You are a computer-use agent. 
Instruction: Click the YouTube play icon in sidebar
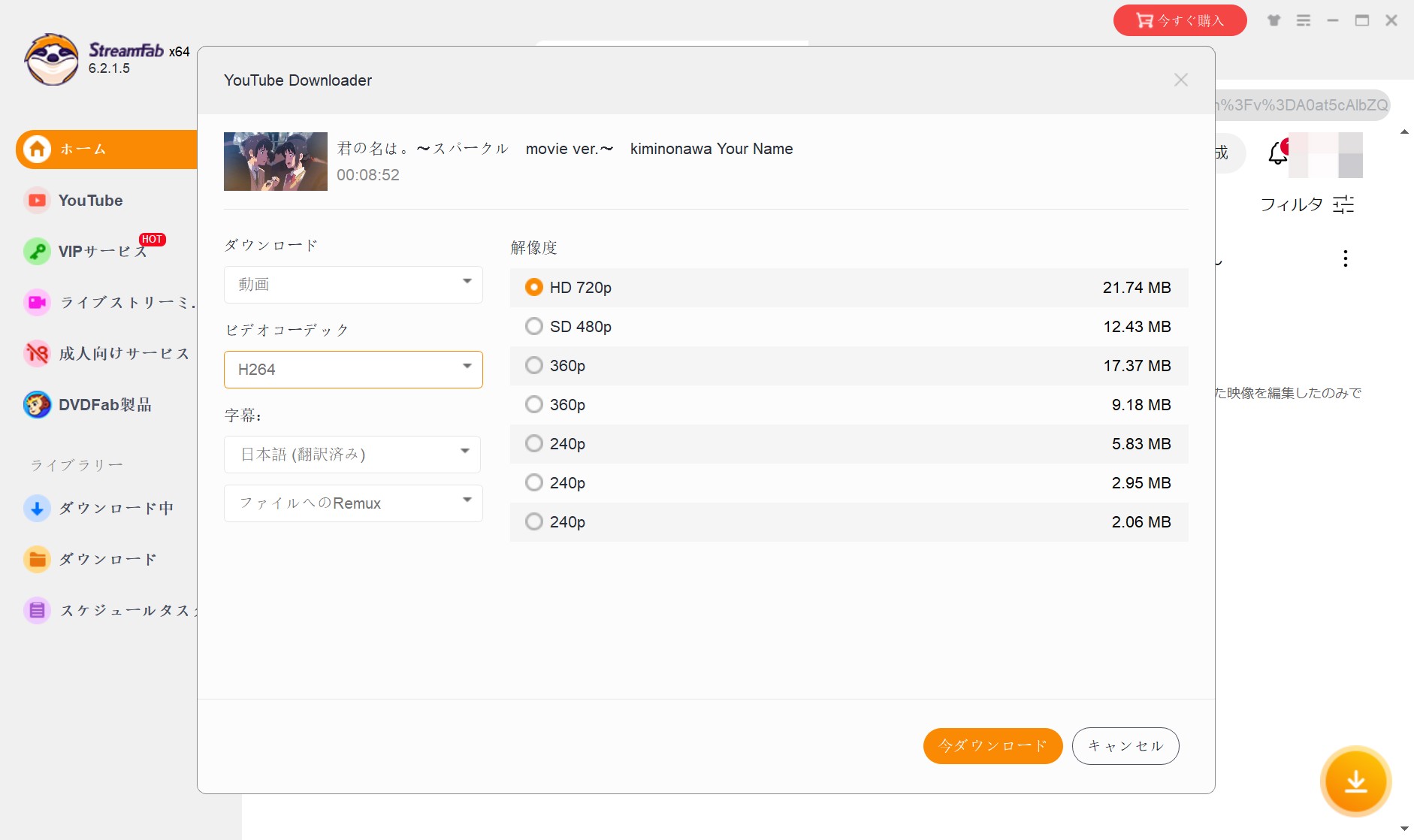pyautogui.click(x=37, y=201)
